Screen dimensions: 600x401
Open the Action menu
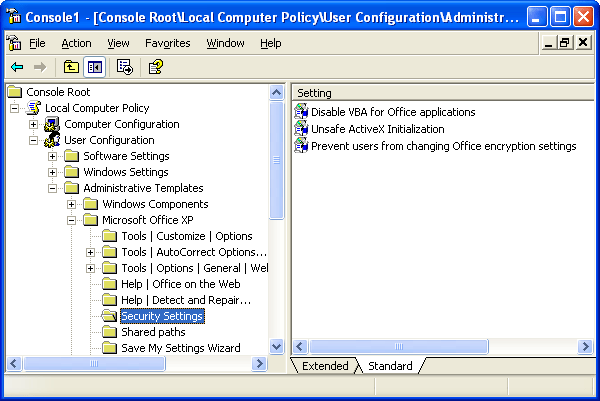coord(76,43)
